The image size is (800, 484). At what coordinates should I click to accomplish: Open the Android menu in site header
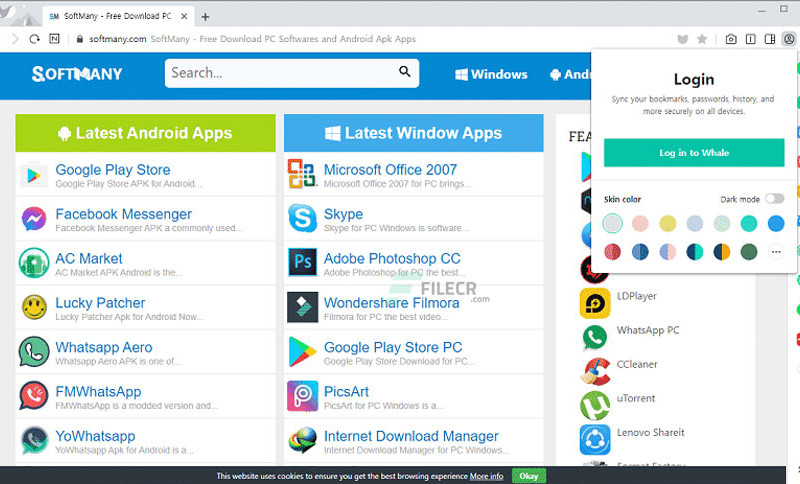(570, 74)
